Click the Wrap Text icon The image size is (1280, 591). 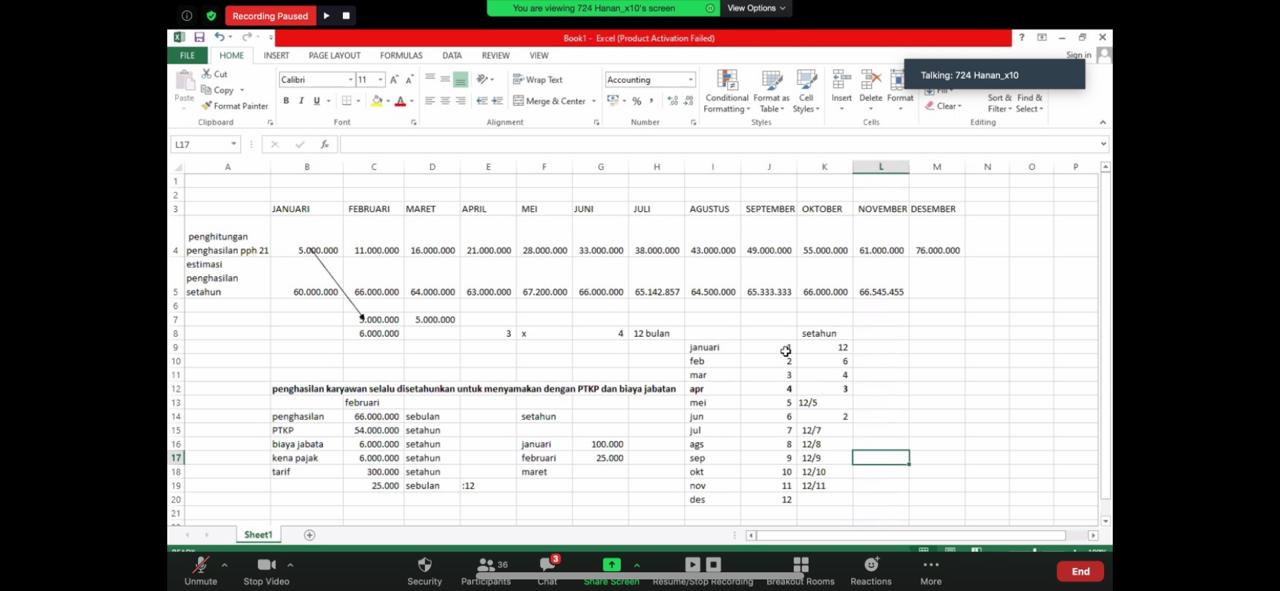[518, 80]
